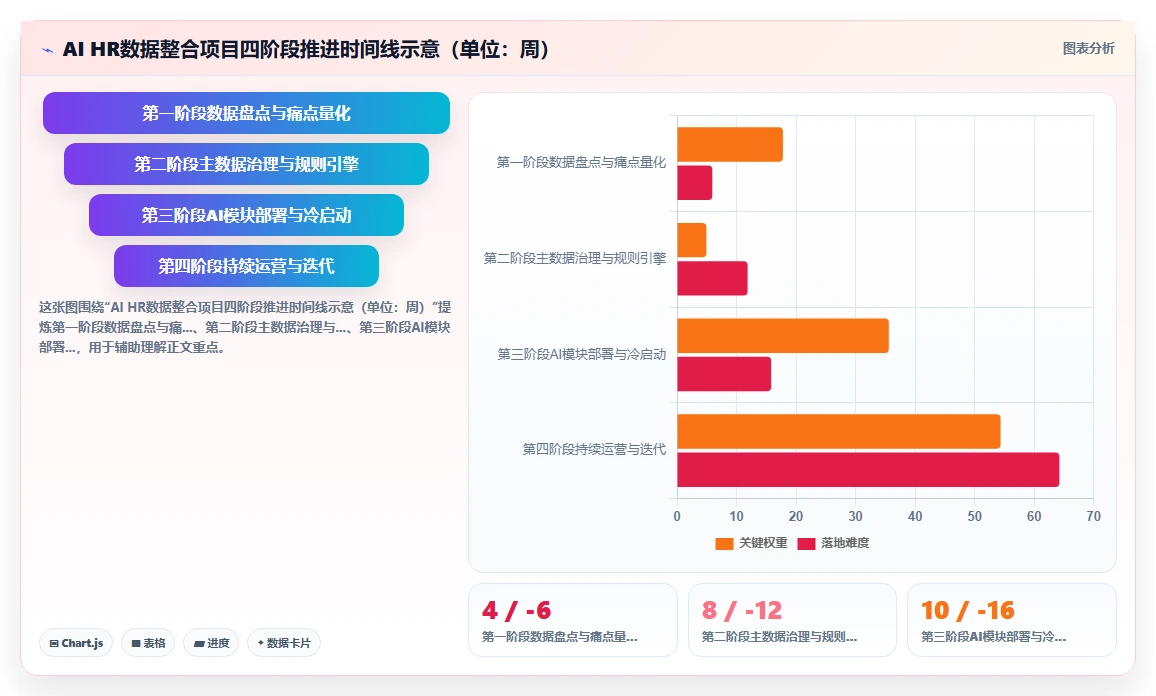Click the 关键权重 legend label text
This screenshot has width=1156, height=696.
click(763, 543)
